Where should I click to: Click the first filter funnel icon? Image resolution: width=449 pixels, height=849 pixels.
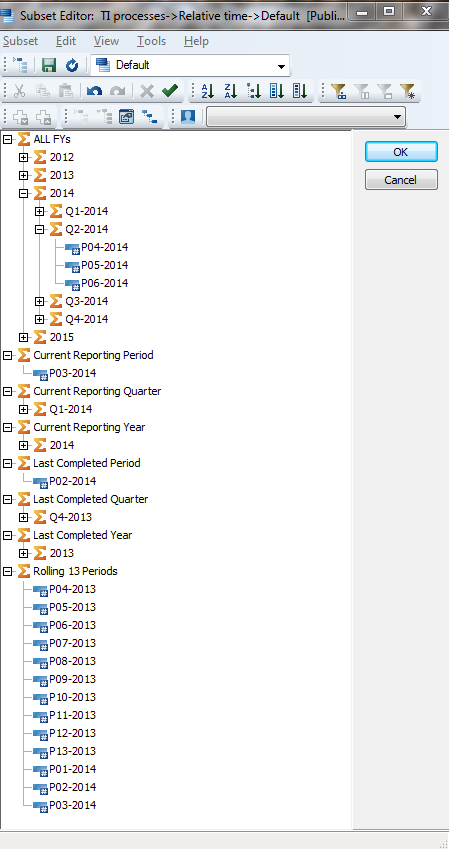(x=339, y=91)
